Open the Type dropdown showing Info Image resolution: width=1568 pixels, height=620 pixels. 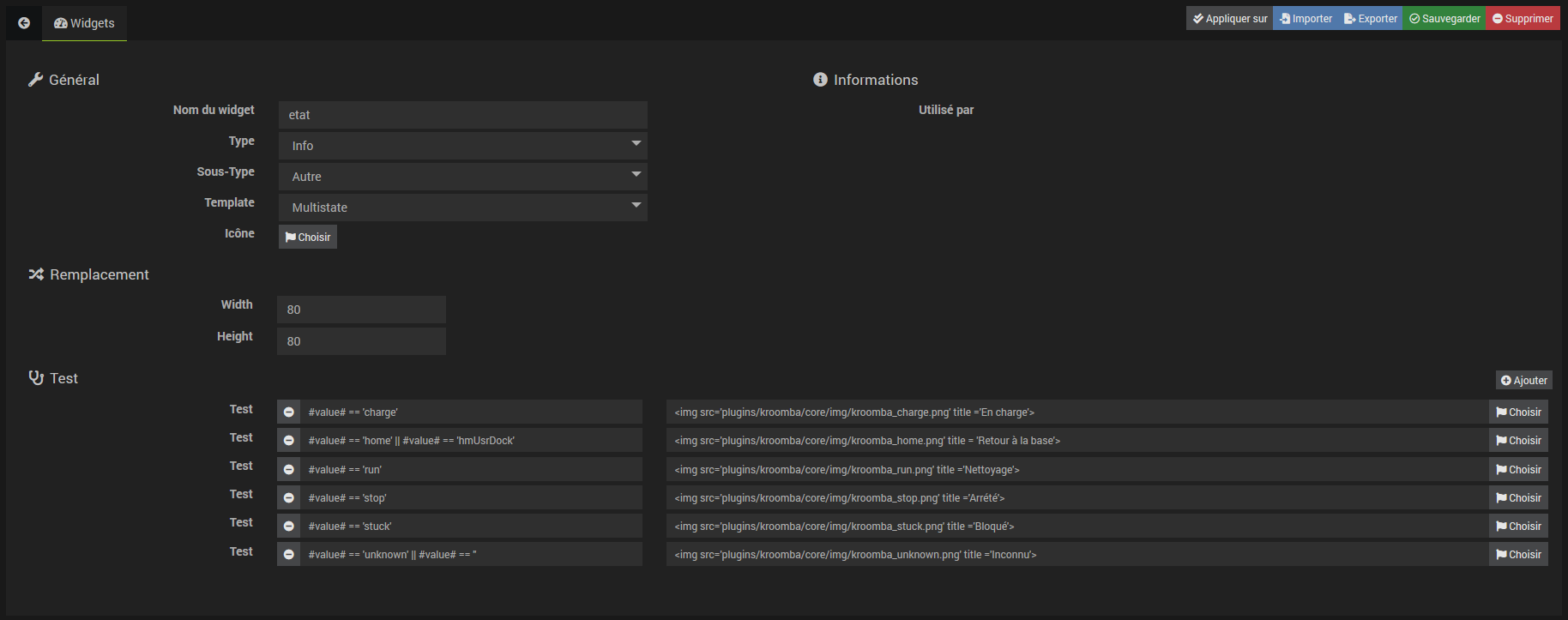[x=463, y=146]
